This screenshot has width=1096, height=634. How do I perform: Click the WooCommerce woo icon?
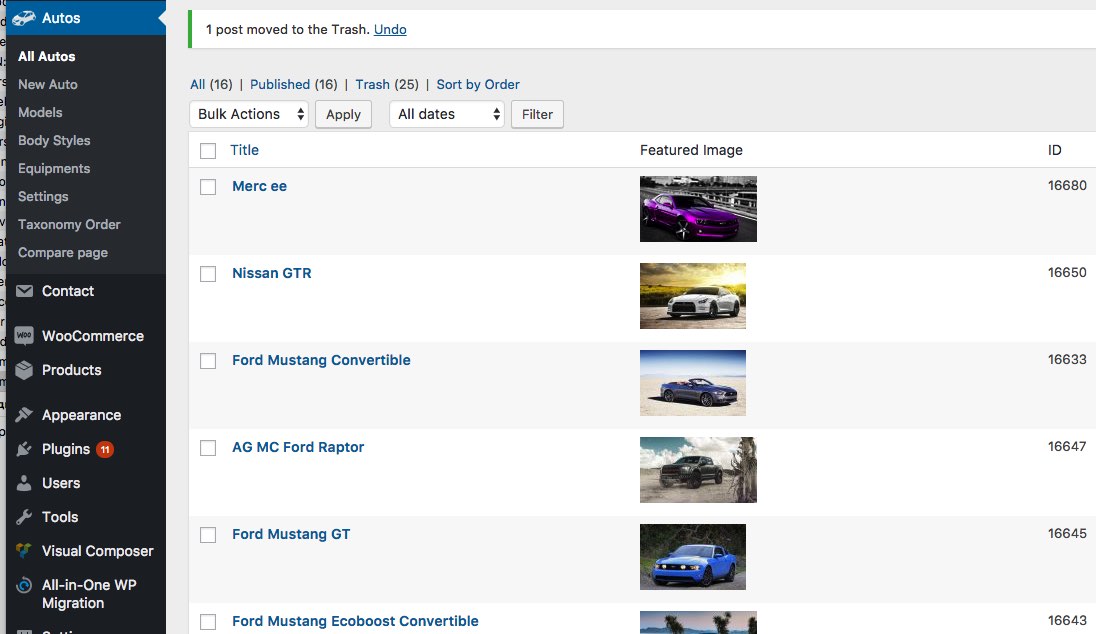[x=24, y=336]
